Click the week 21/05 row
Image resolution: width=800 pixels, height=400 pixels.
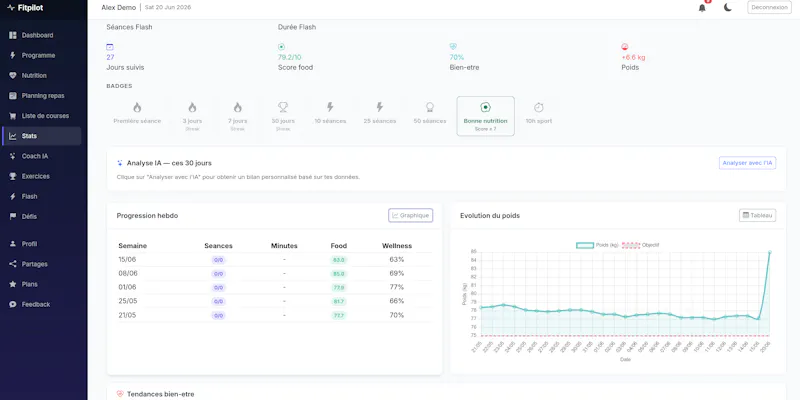[x=274, y=315]
